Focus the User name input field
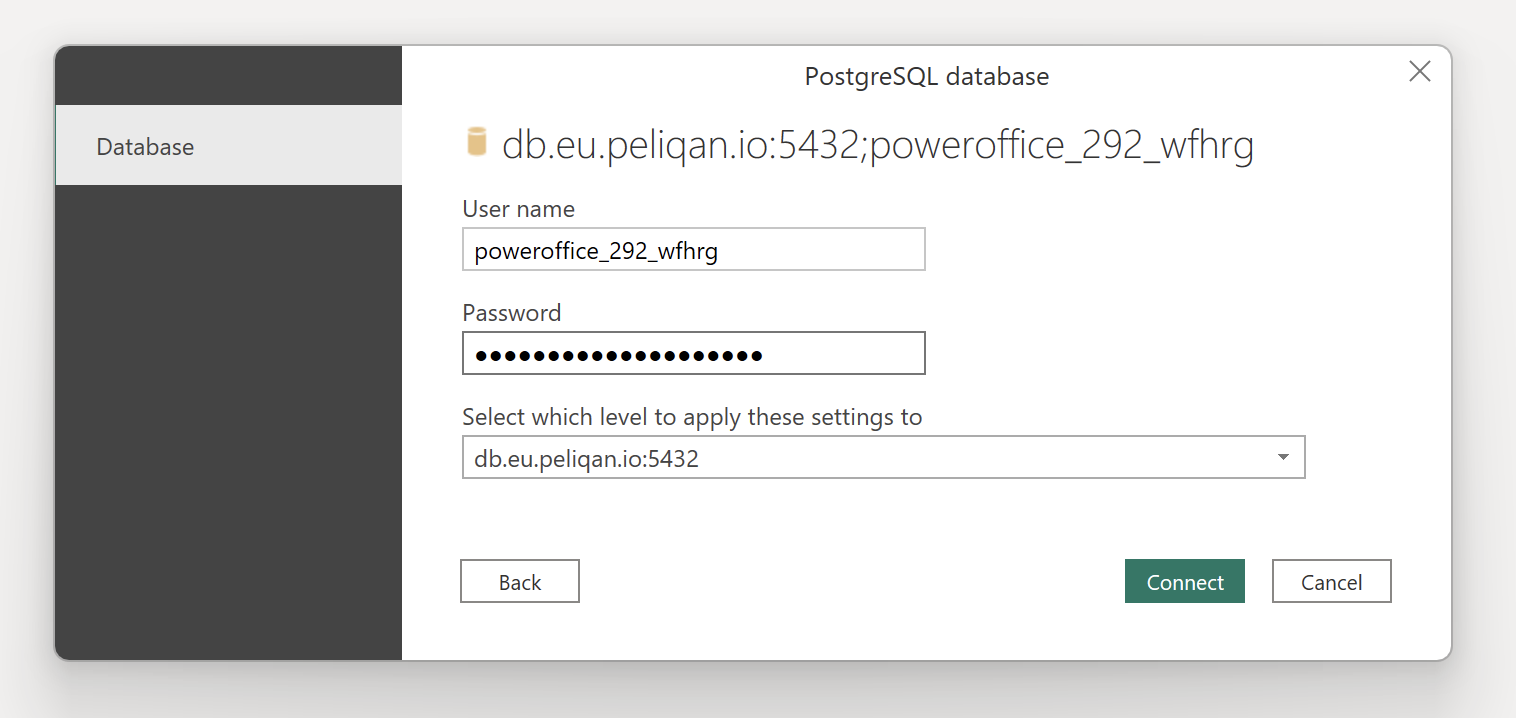1516x718 pixels. tap(693, 250)
